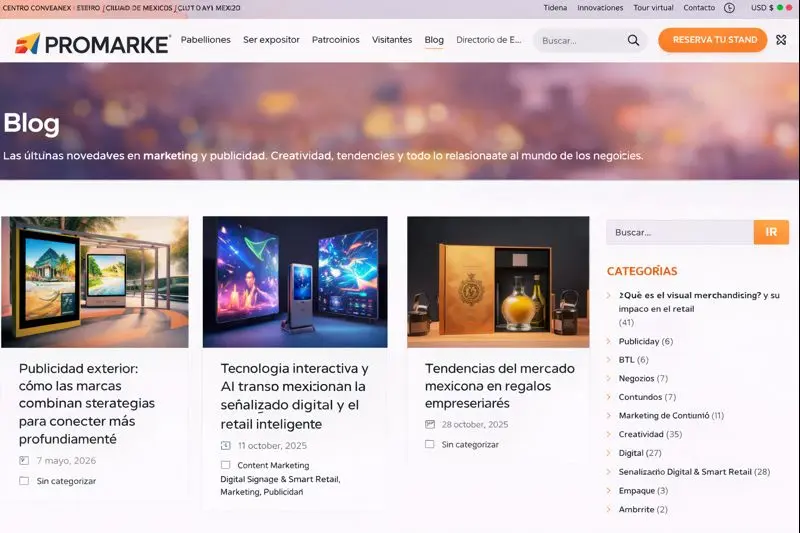
Task: Click Sin categorizar under 7 mayo post
Action: tap(66, 481)
